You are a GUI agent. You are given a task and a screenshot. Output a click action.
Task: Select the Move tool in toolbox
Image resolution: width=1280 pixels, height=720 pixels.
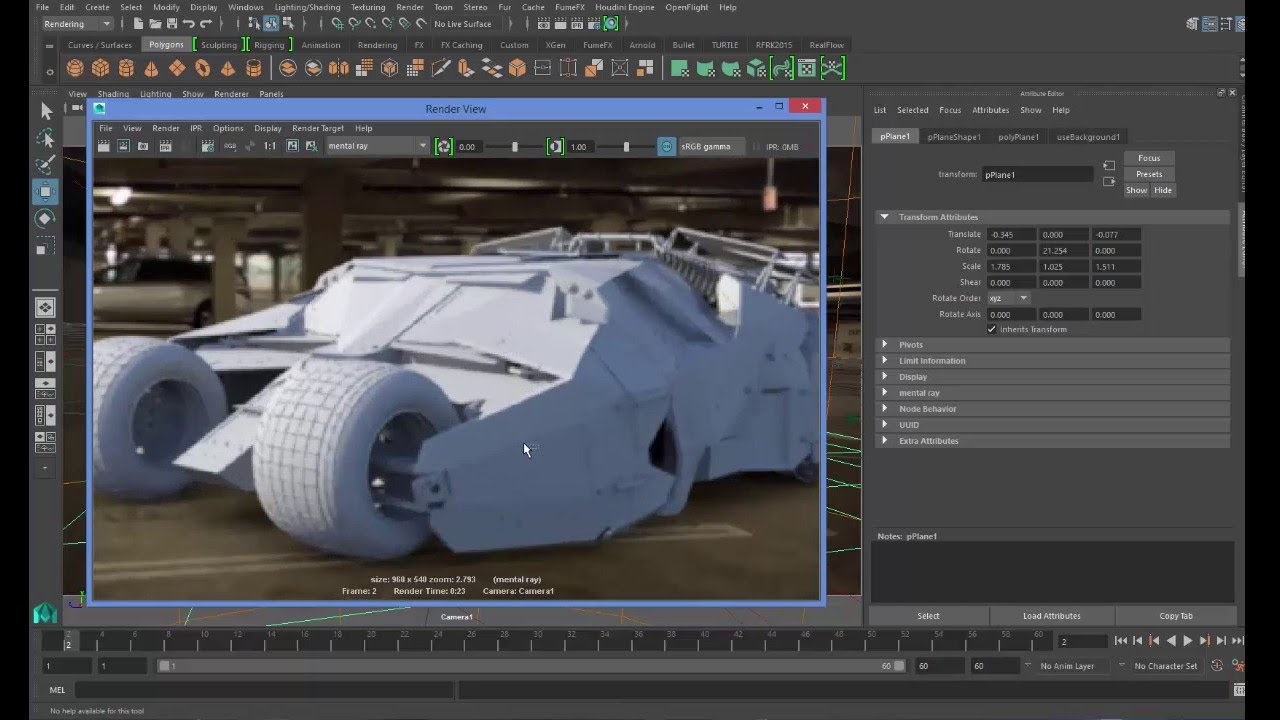click(46, 191)
